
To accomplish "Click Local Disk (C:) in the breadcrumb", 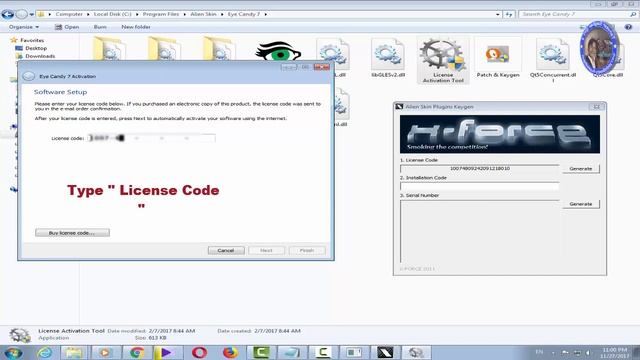I will pyautogui.click(x=113, y=14).
